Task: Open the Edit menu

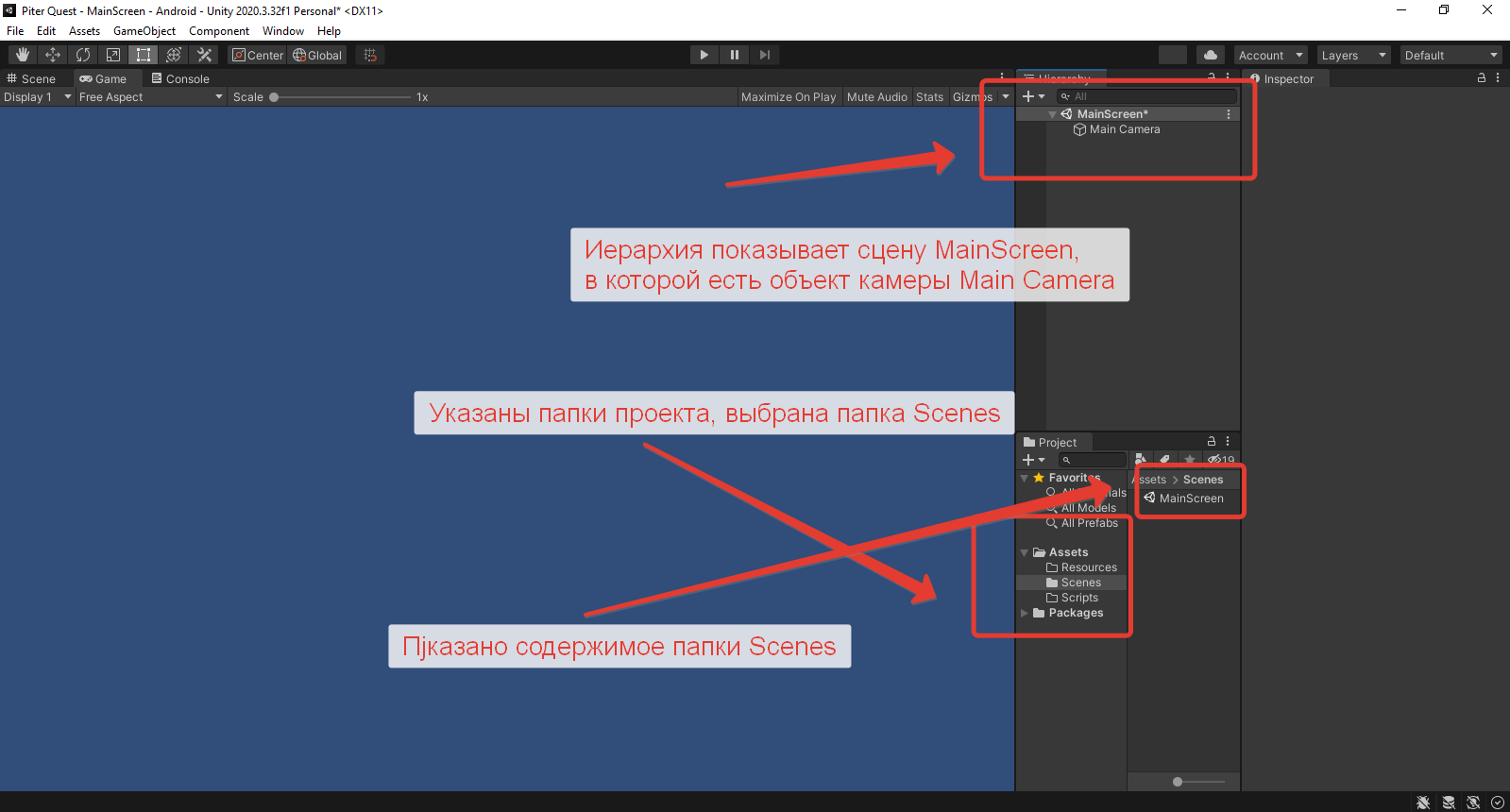Action: 46,31
